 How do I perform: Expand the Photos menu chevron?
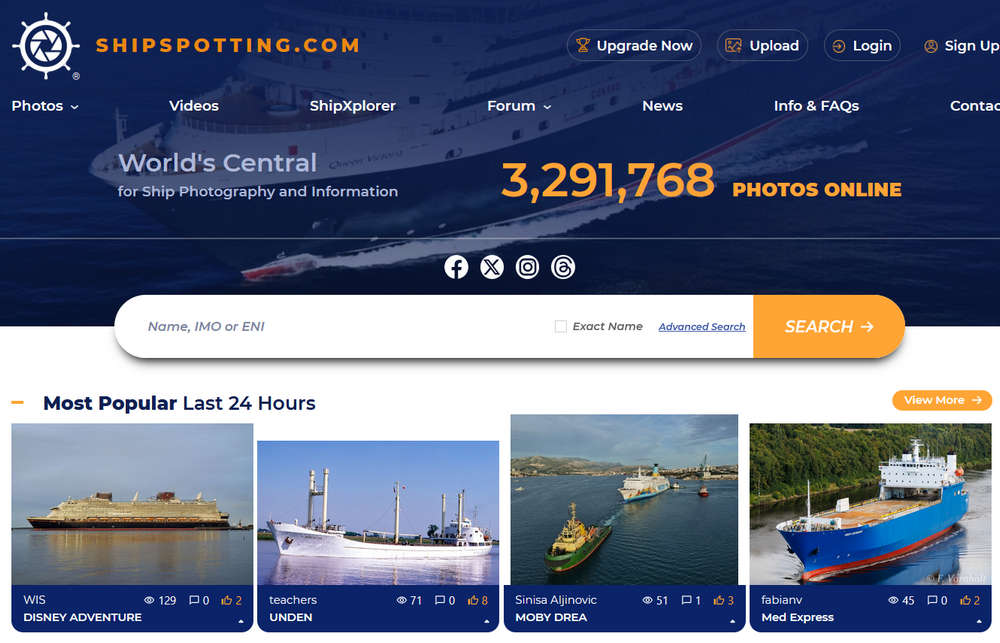pos(75,107)
